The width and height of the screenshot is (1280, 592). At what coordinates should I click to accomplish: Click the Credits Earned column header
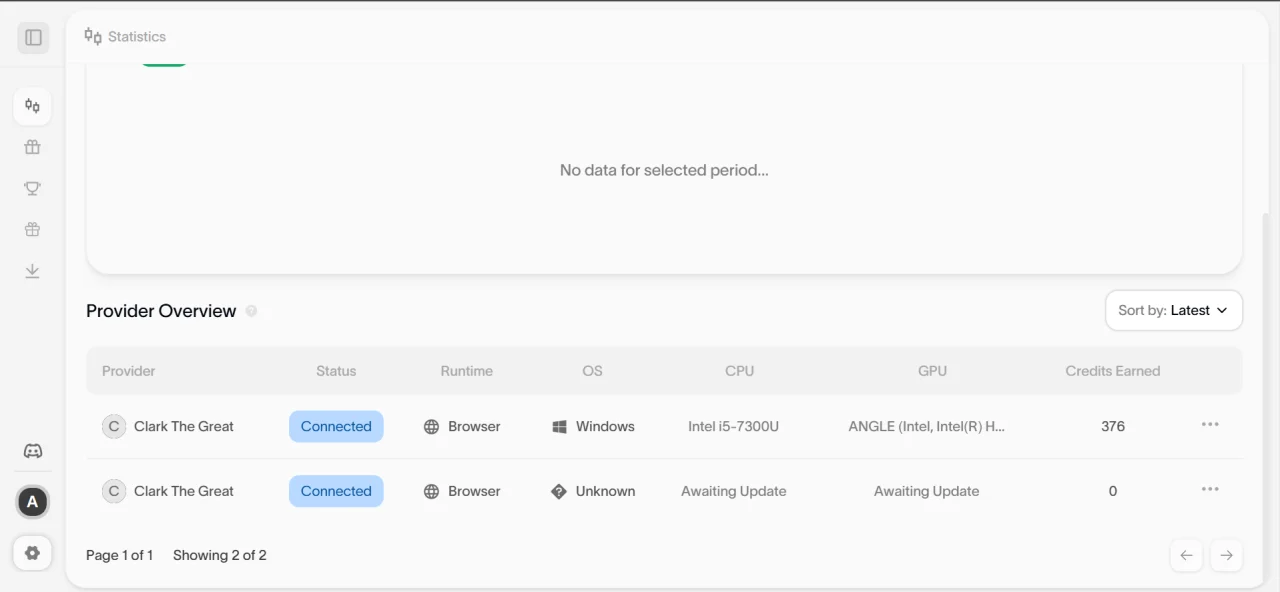click(x=1113, y=371)
